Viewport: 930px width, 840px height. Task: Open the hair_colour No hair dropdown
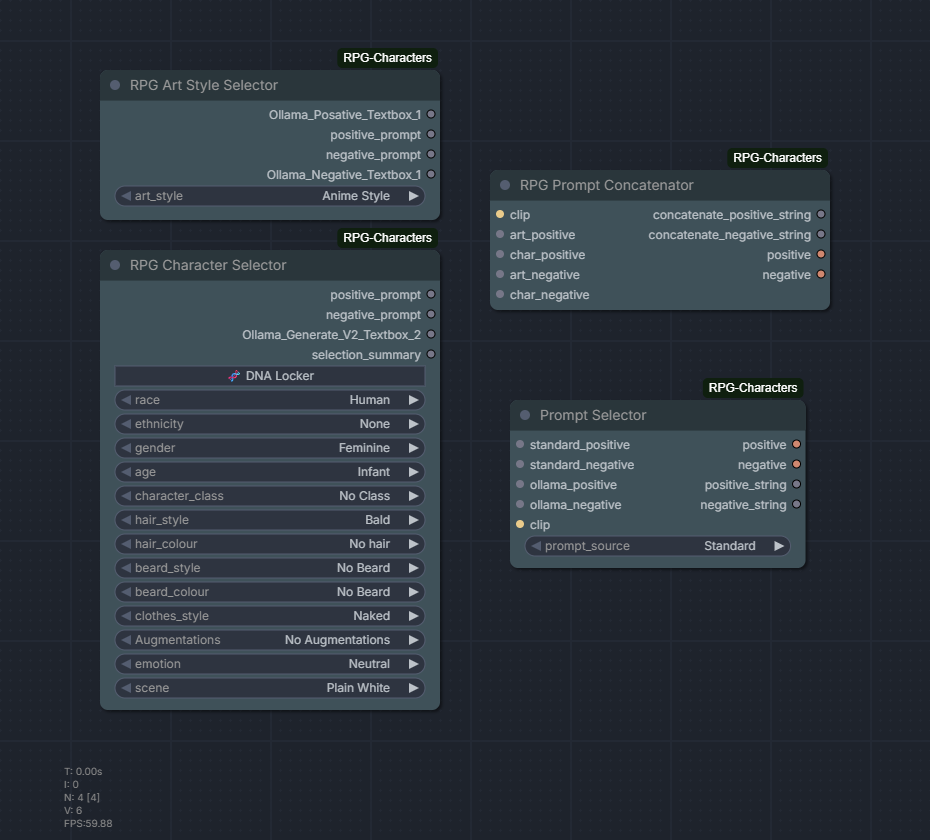[270, 544]
